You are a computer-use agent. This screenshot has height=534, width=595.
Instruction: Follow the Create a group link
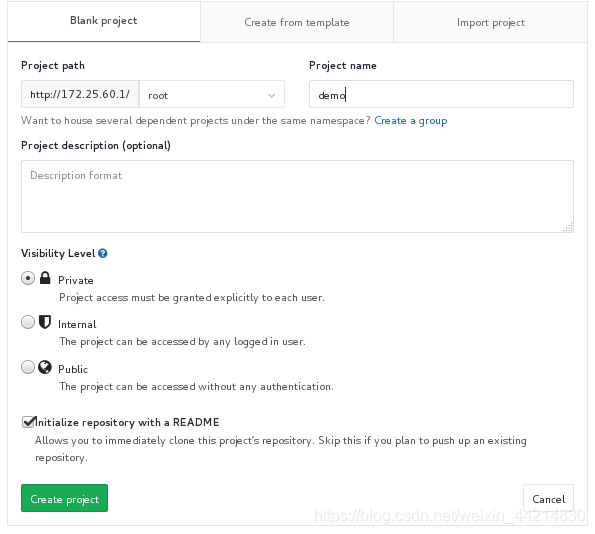(411, 121)
